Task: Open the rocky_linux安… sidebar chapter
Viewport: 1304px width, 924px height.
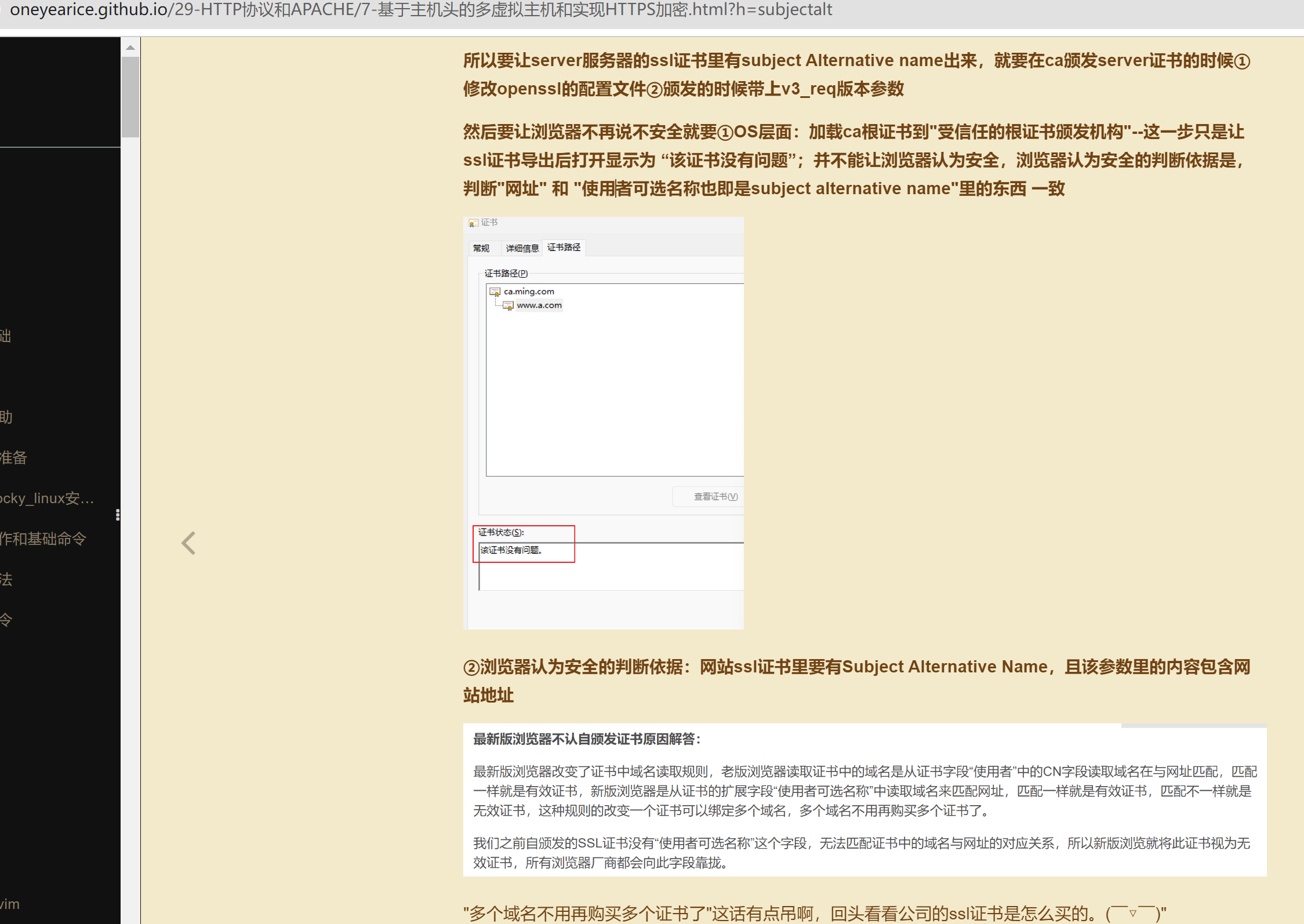Action: [46, 499]
